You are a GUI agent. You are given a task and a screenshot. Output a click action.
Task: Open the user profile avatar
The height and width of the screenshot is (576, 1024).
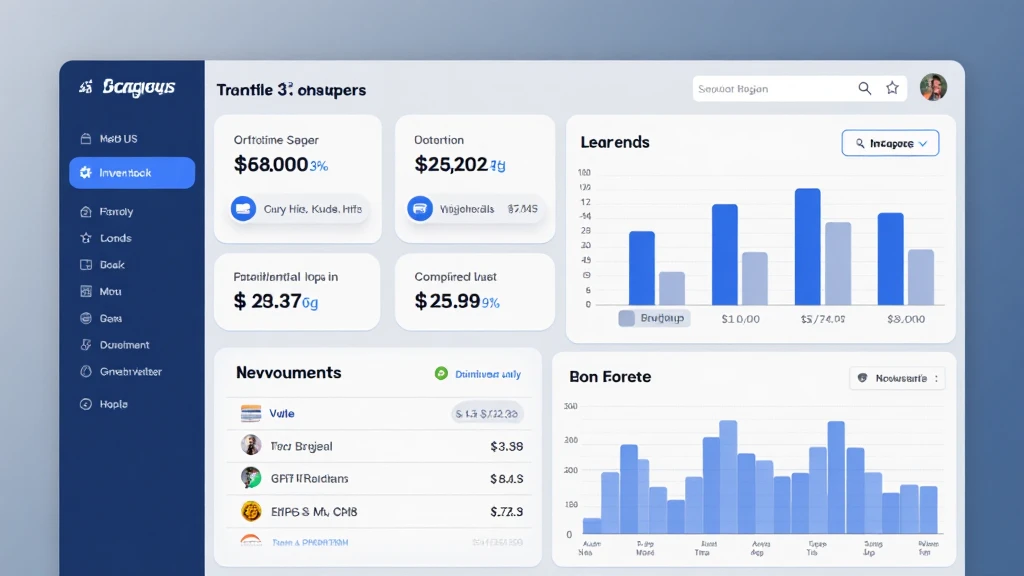coord(933,87)
